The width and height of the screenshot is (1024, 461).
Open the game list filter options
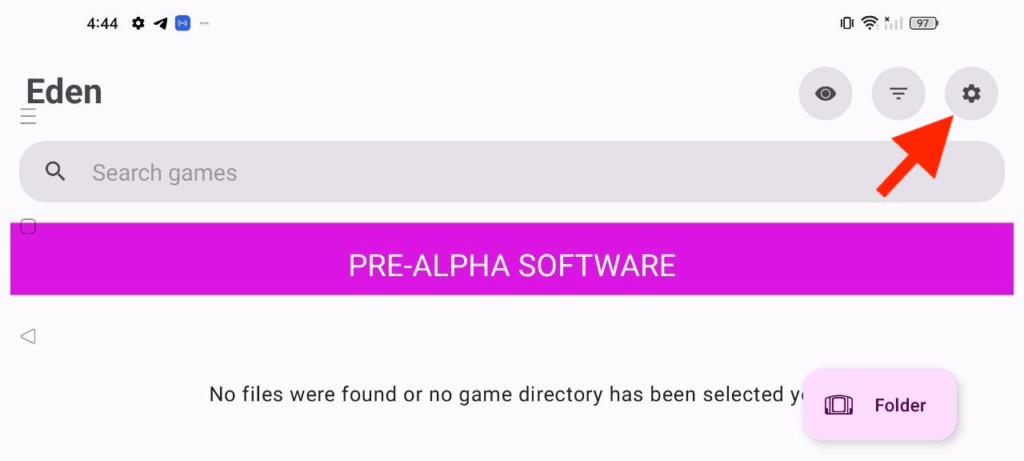(x=898, y=93)
